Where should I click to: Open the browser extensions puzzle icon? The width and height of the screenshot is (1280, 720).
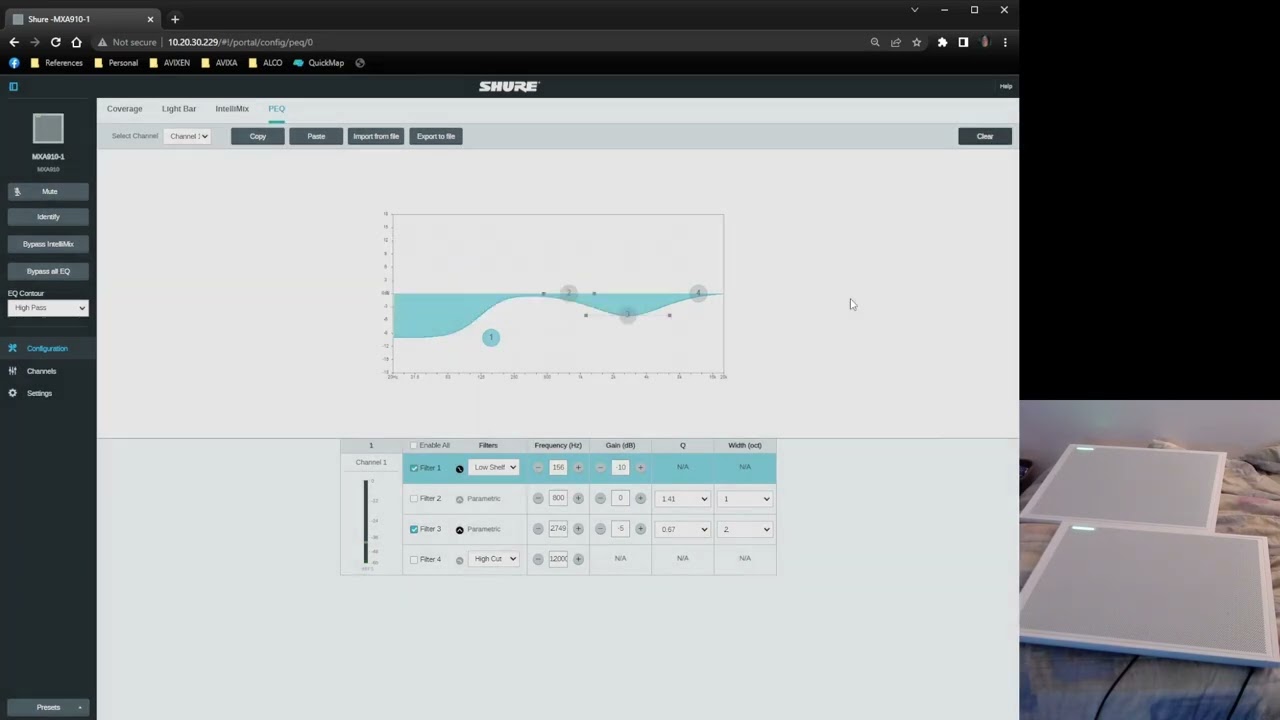click(x=942, y=42)
